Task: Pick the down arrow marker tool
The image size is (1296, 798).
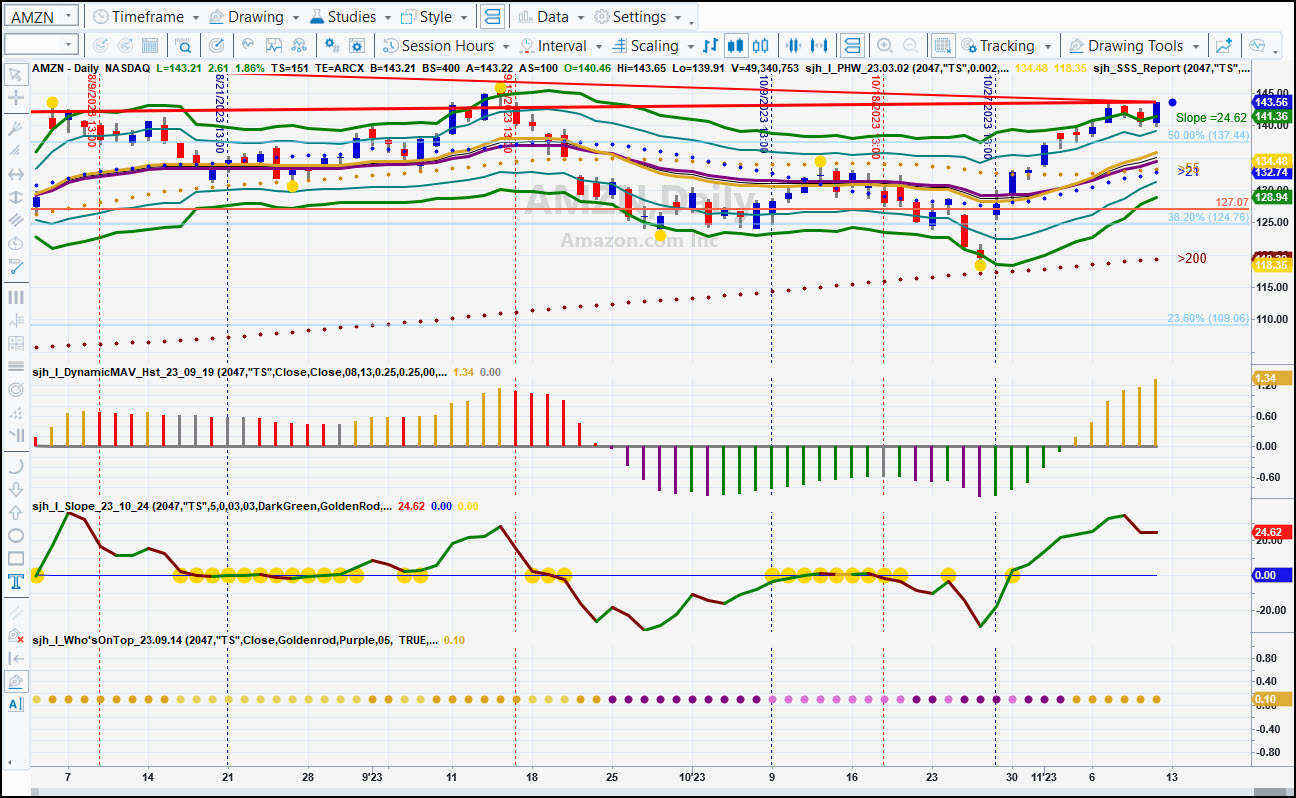Action: coord(16,489)
